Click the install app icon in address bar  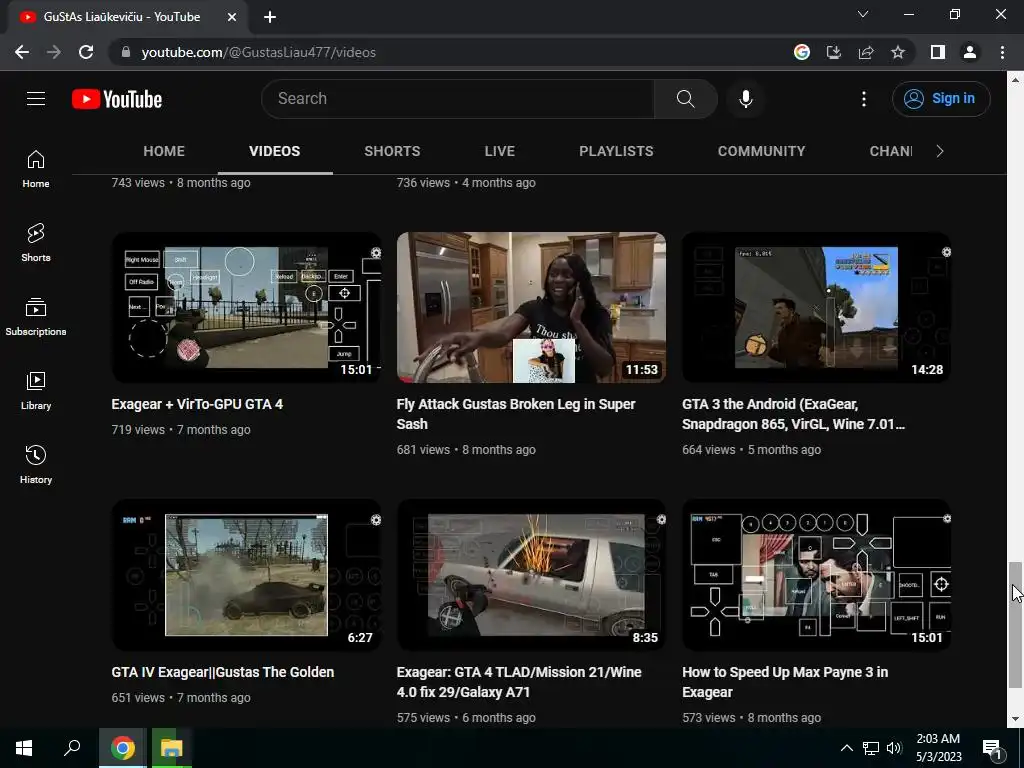click(x=834, y=52)
